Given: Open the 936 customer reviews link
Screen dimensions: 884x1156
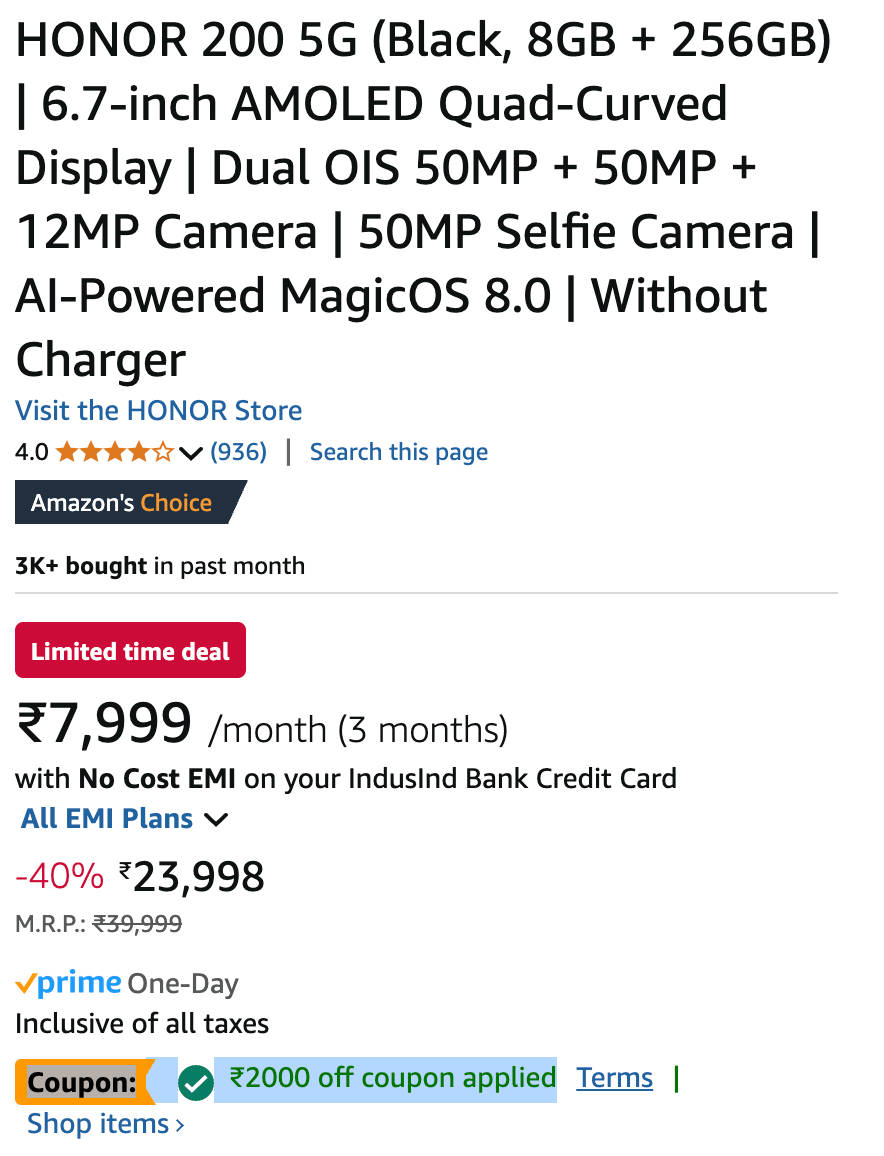Looking at the screenshot, I should (x=238, y=452).
